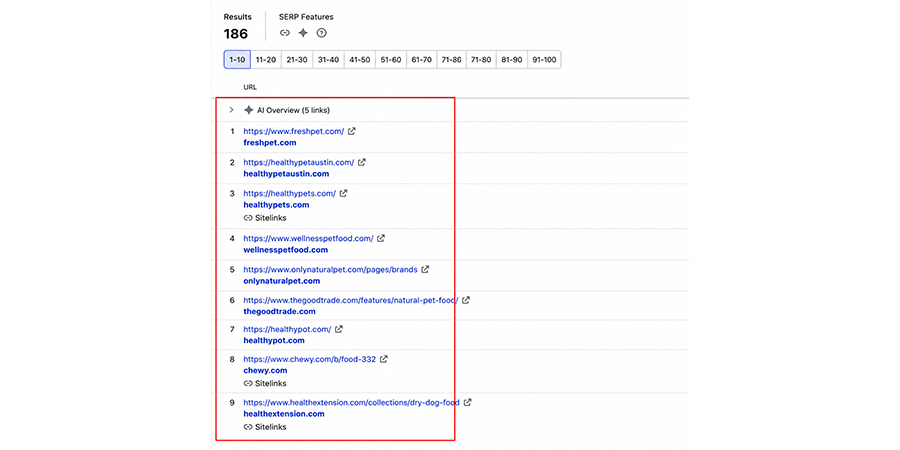Open the 51-60 results page

click(390, 60)
